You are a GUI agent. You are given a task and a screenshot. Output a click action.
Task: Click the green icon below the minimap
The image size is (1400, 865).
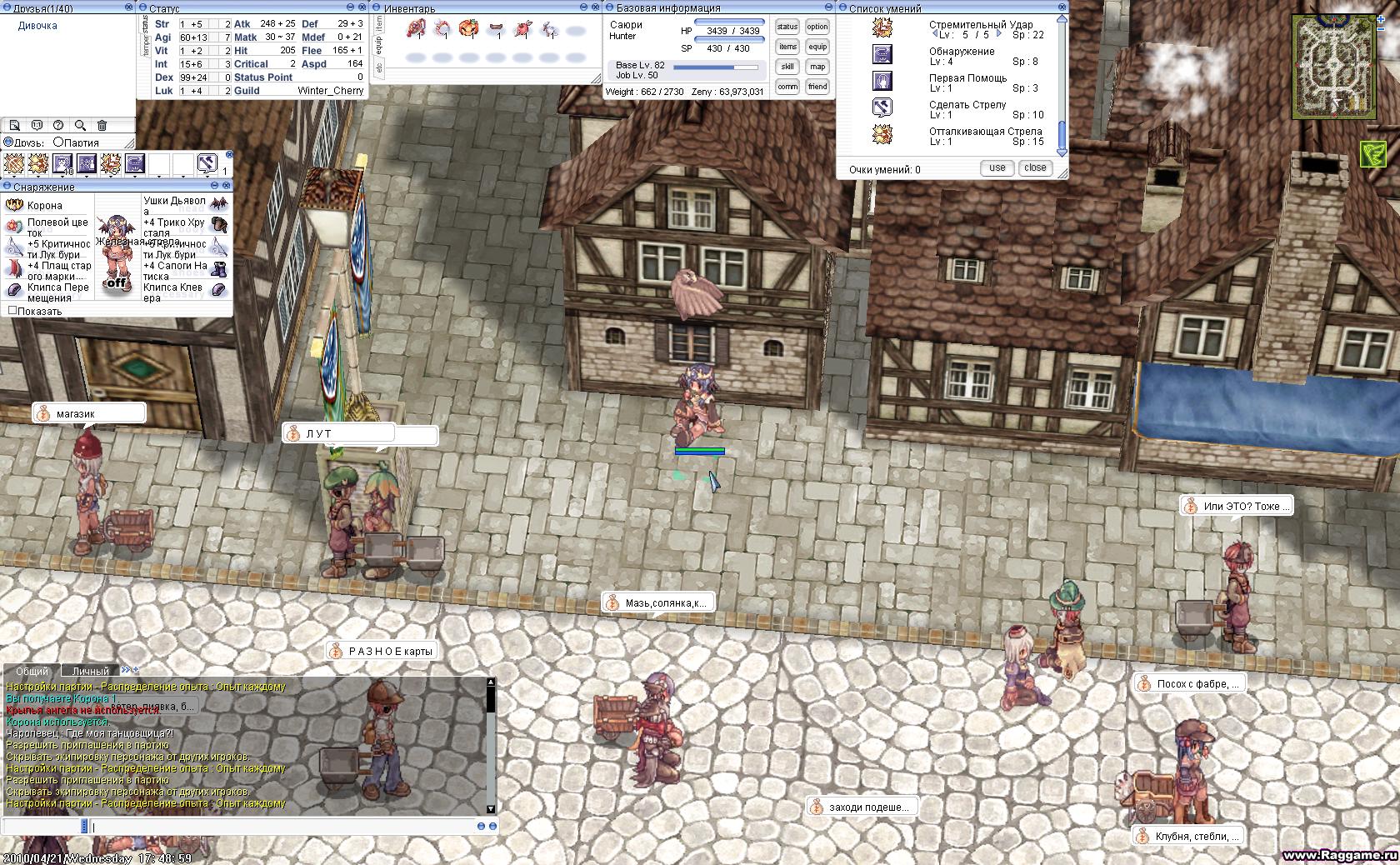[x=1372, y=154]
